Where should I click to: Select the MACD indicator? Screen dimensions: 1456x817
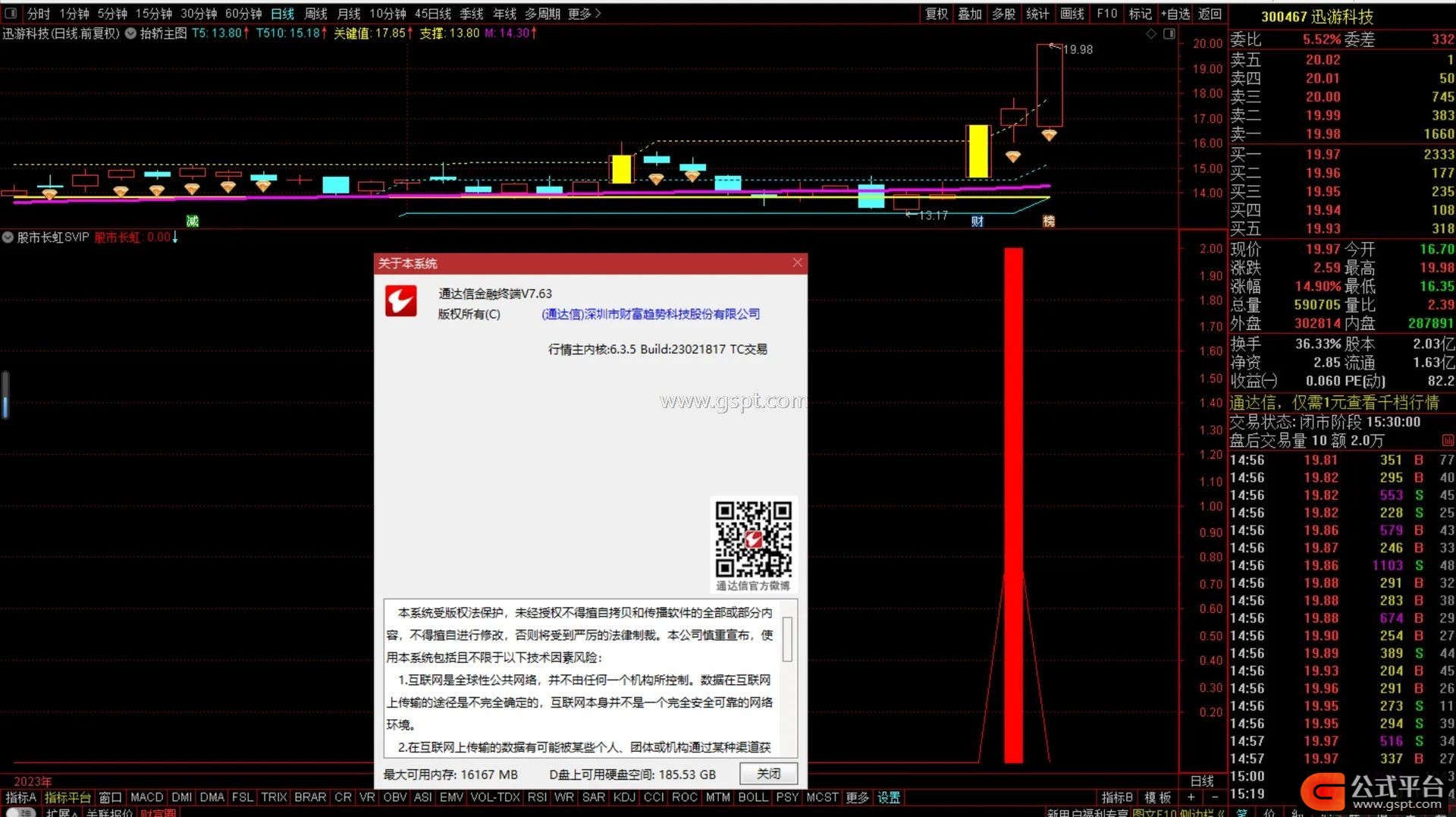click(146, 797)
